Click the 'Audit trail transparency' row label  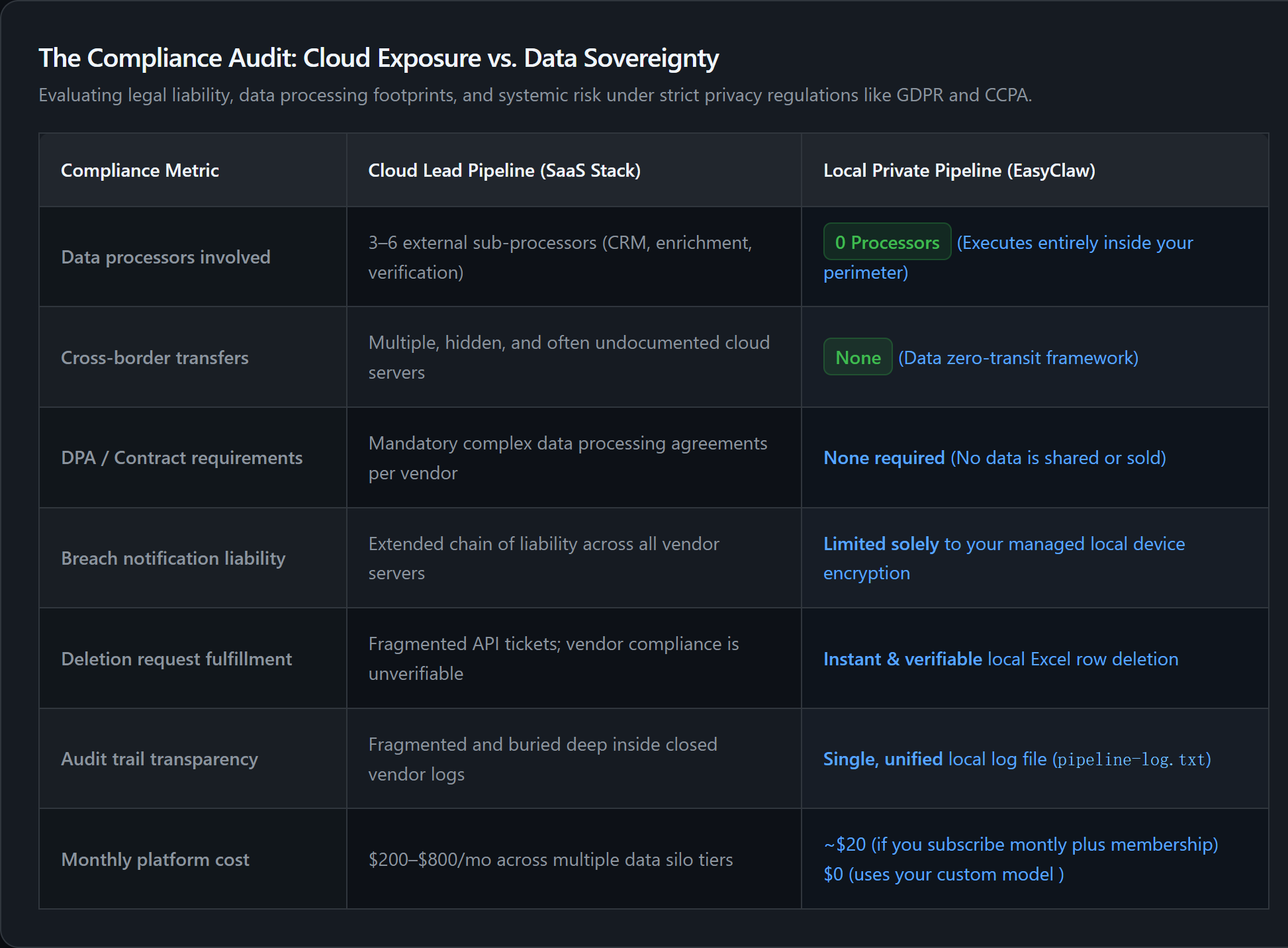coord(160,759)
